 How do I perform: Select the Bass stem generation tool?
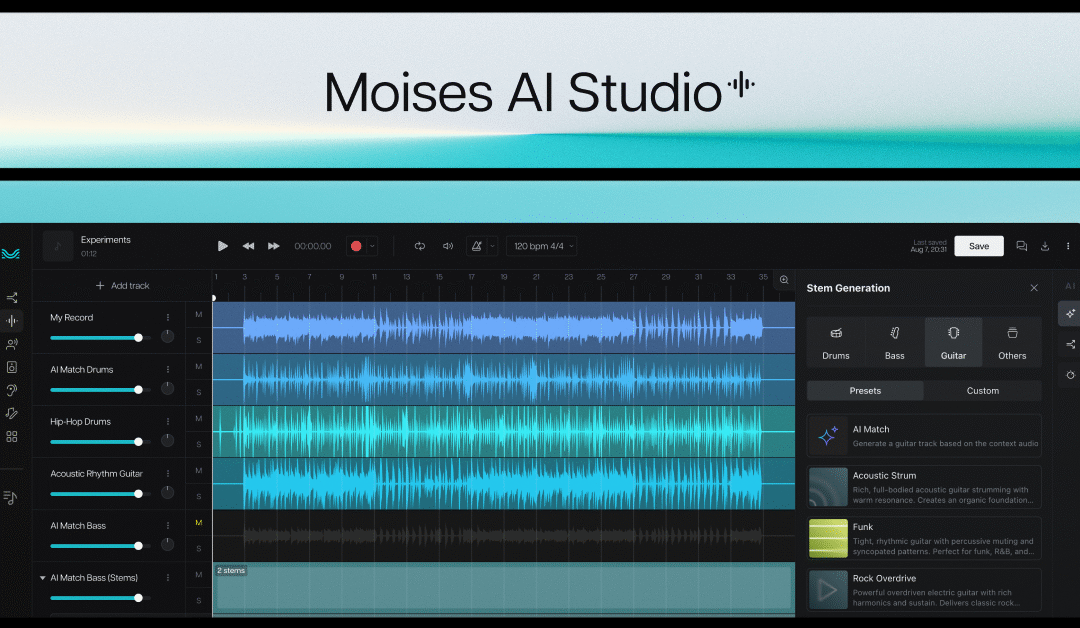point(894,341)
